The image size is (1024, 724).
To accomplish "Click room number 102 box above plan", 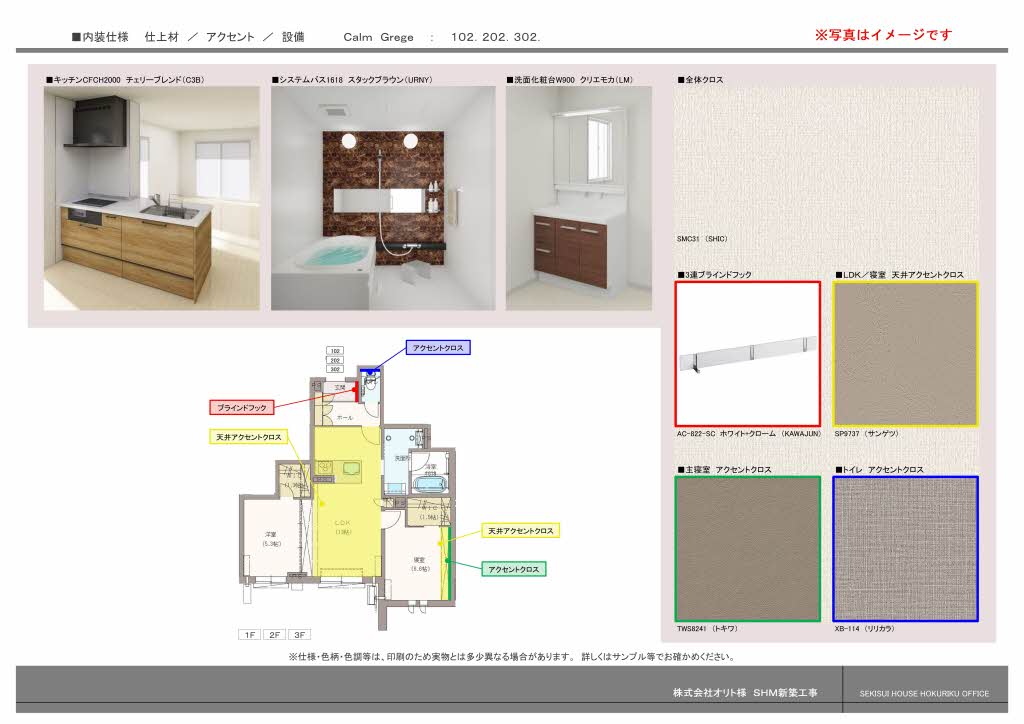I will tap(335, 351).
